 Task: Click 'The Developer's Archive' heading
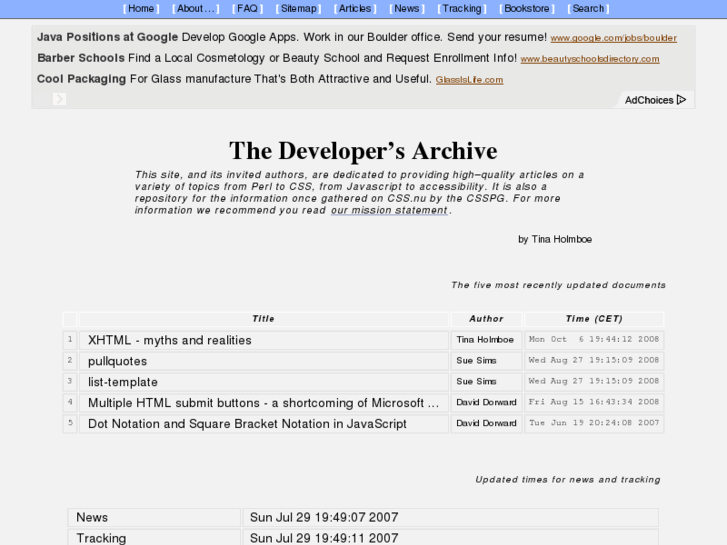363,151
